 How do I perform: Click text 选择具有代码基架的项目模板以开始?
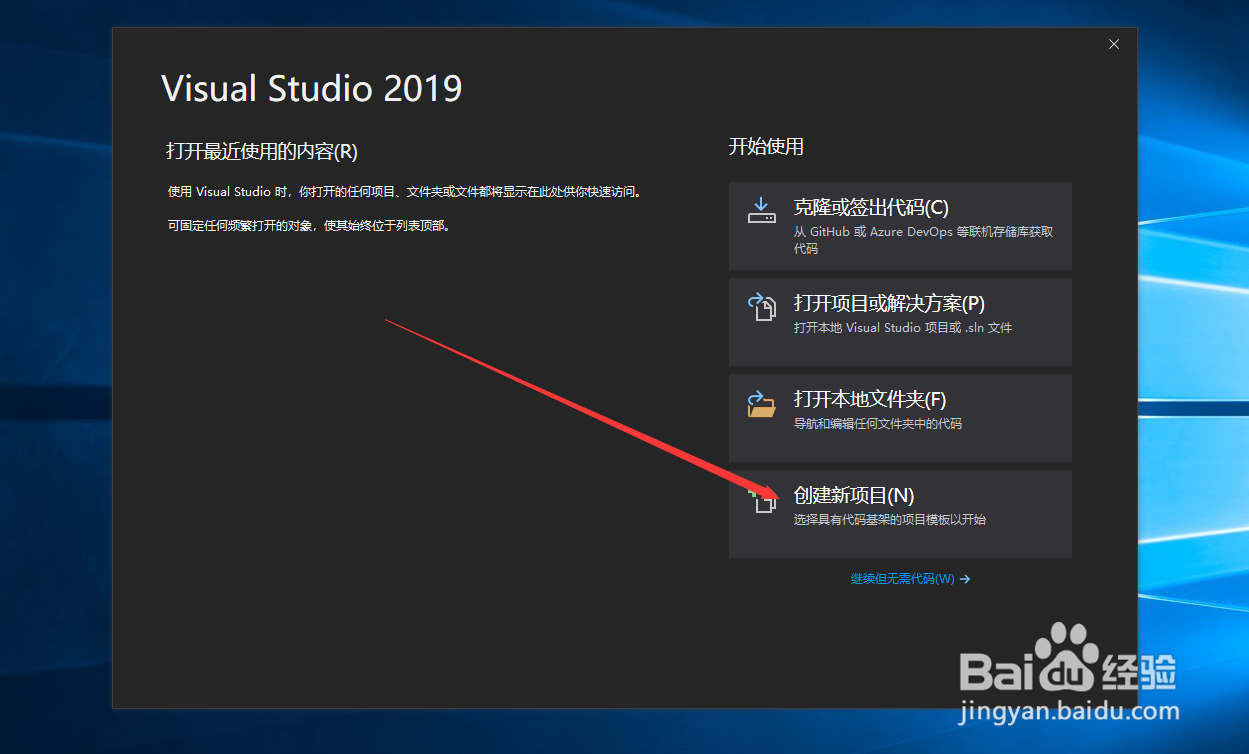coord(890,519)
